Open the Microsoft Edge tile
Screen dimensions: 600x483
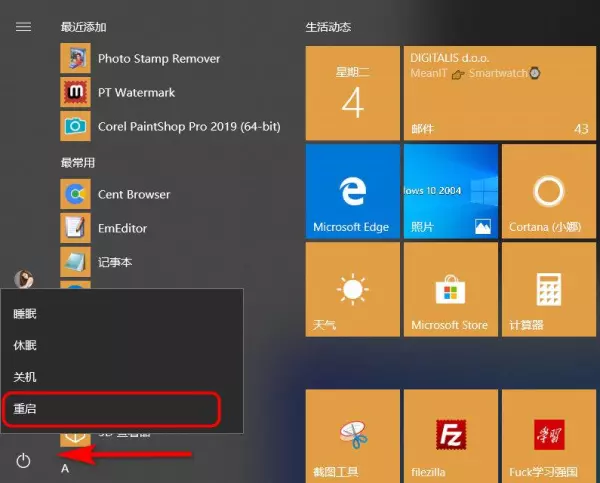352,191
